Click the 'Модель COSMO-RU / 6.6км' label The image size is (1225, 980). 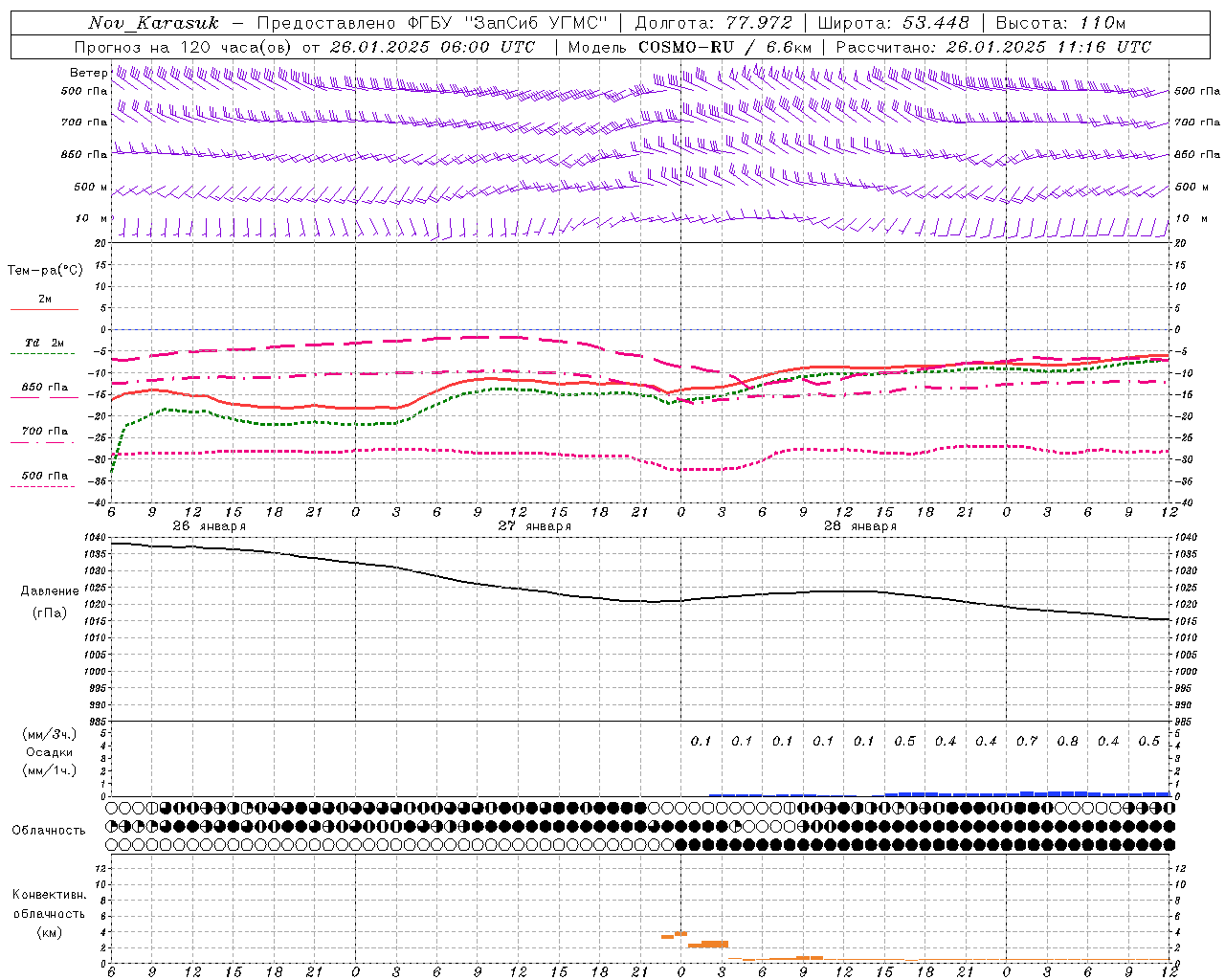click(x=690, y=47)
